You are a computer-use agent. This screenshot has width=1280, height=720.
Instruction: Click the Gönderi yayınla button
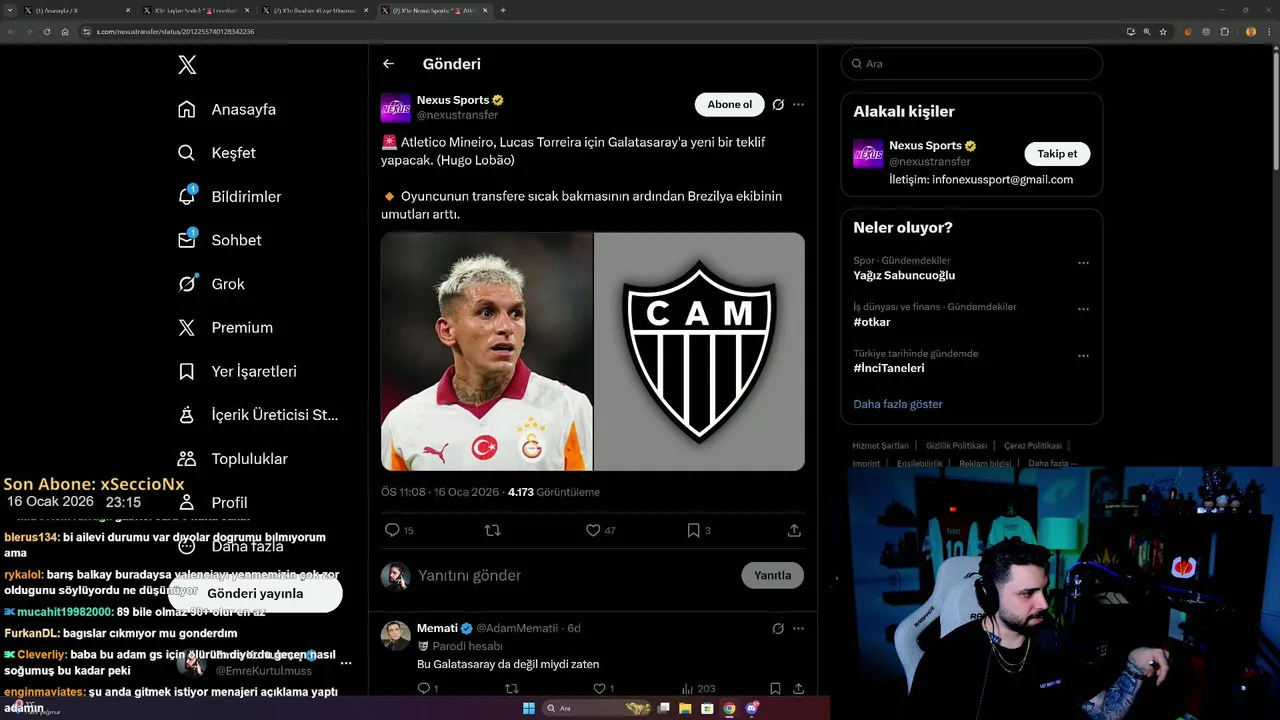255,593
